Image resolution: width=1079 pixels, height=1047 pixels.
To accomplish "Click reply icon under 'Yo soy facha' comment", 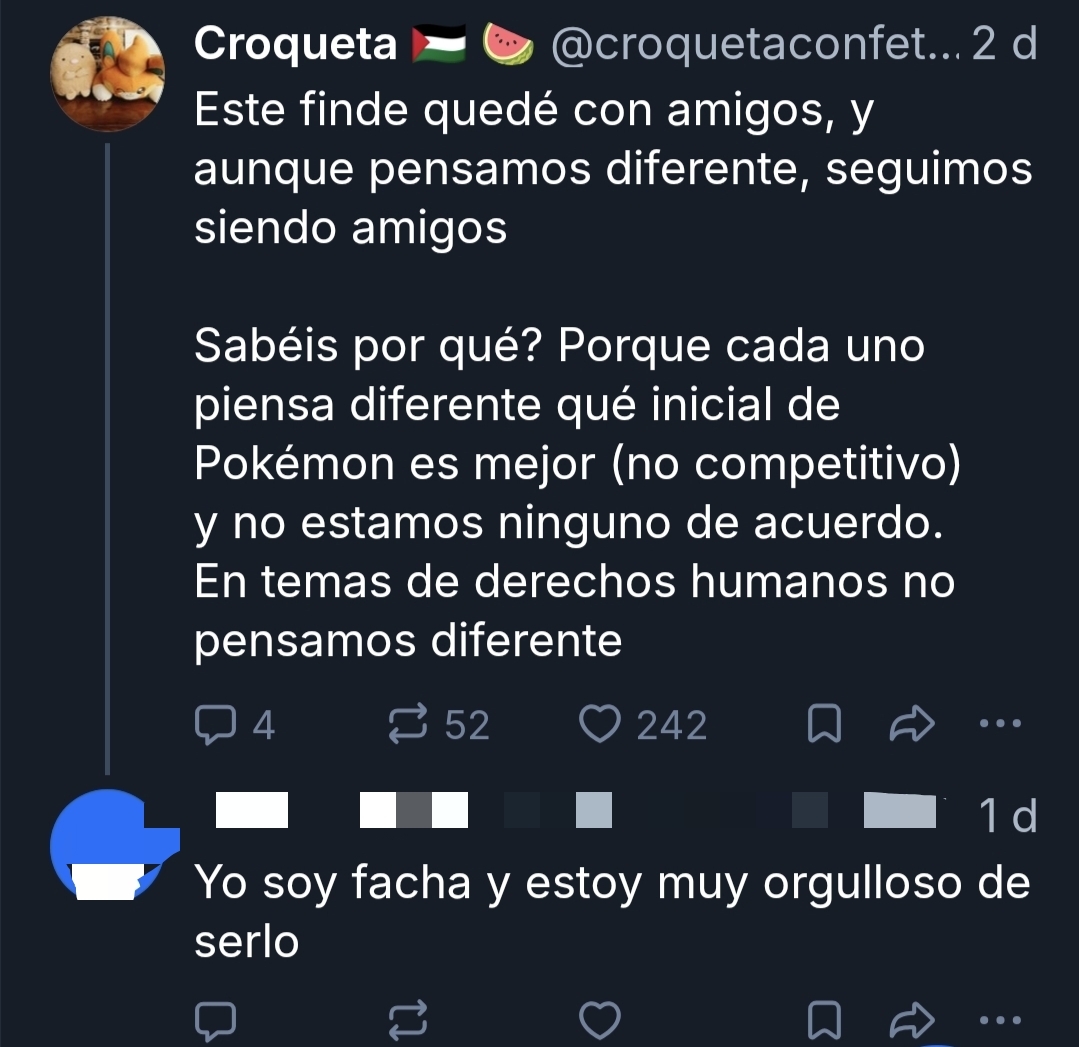I will [212, 1022].
